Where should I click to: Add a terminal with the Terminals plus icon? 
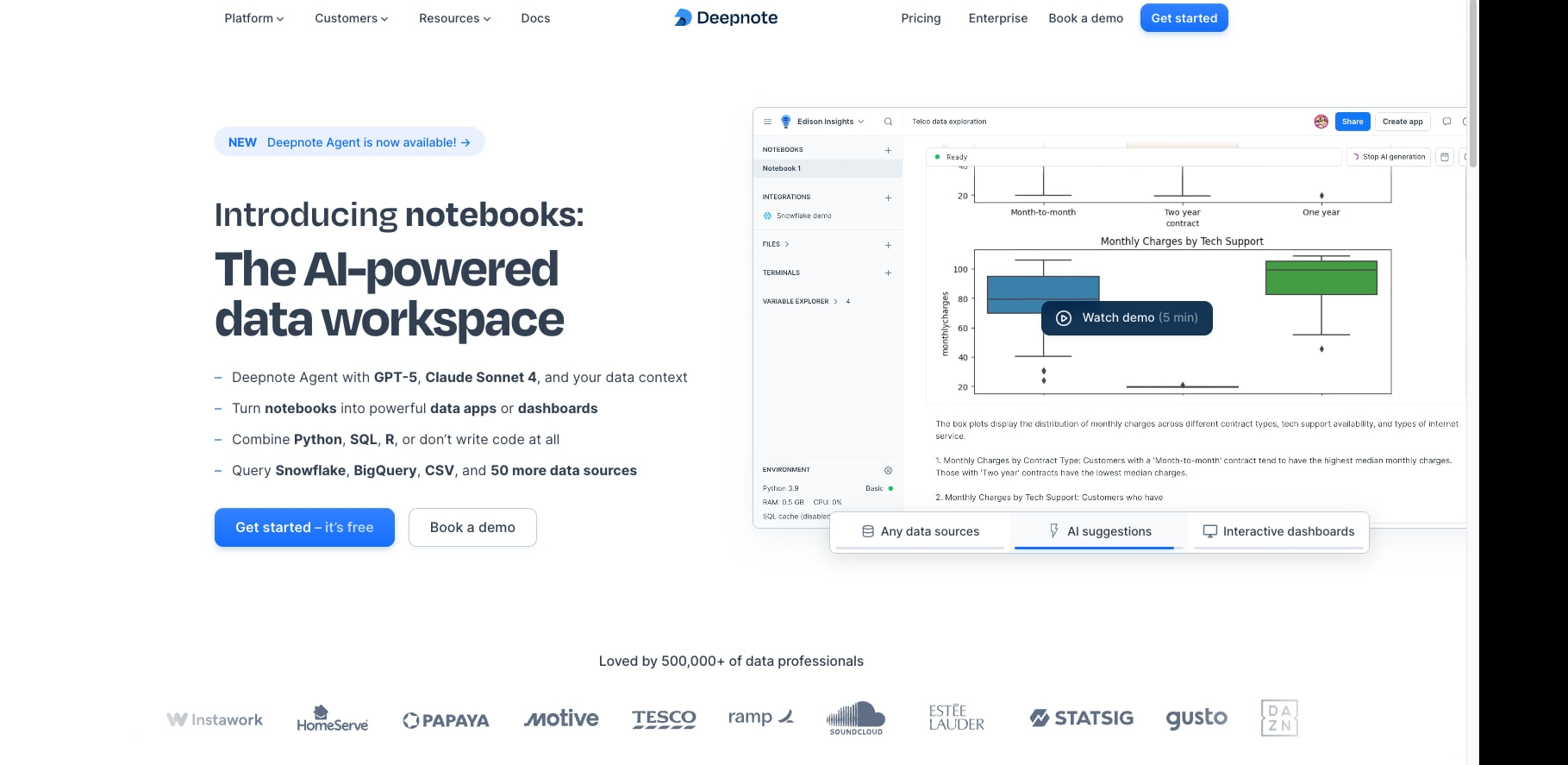(x=888, y=273)
